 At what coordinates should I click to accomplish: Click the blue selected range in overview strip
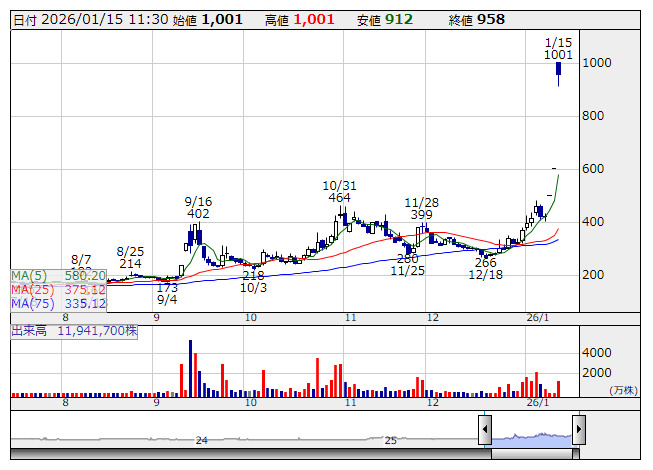click(x=531, y=437)
